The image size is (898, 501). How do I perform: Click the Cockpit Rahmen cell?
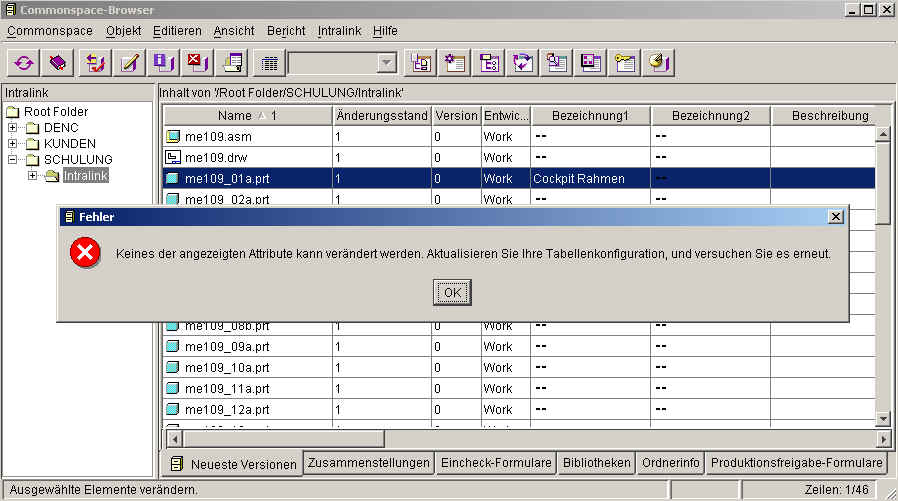pyautogui.click(x=590, y=178)
